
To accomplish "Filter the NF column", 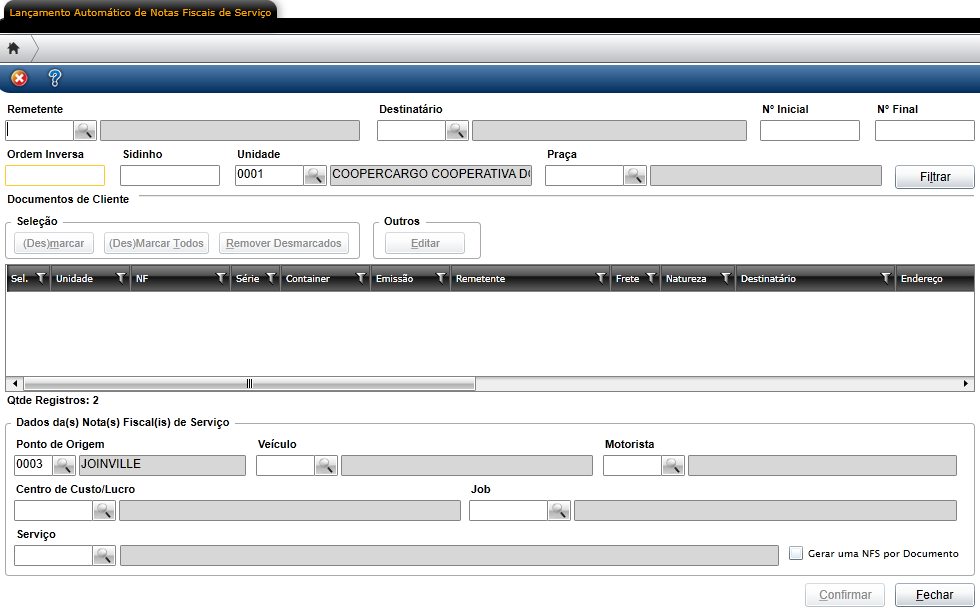I will [221, 278].
